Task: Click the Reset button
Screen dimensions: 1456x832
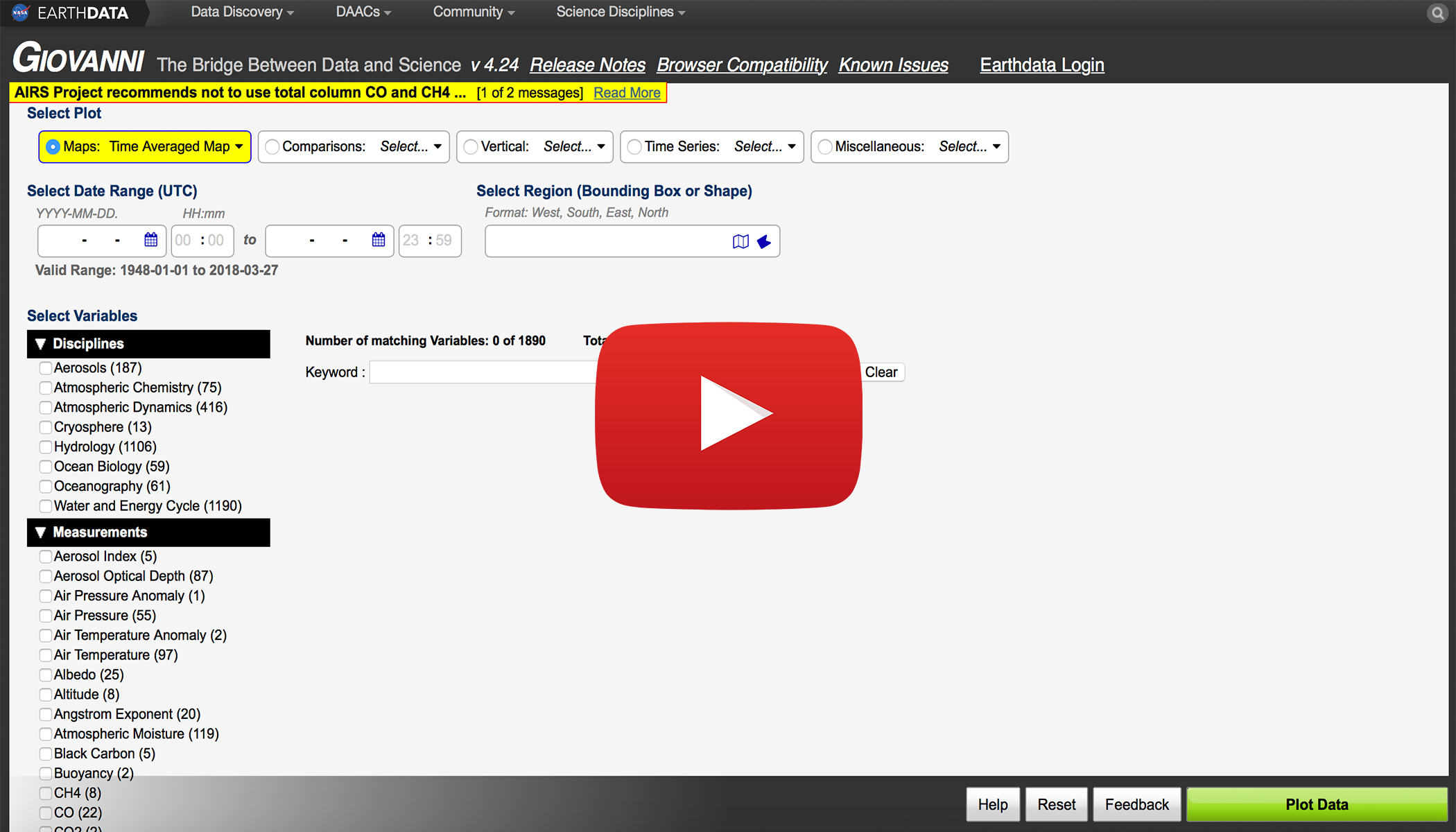Action: coord(1057,804)
